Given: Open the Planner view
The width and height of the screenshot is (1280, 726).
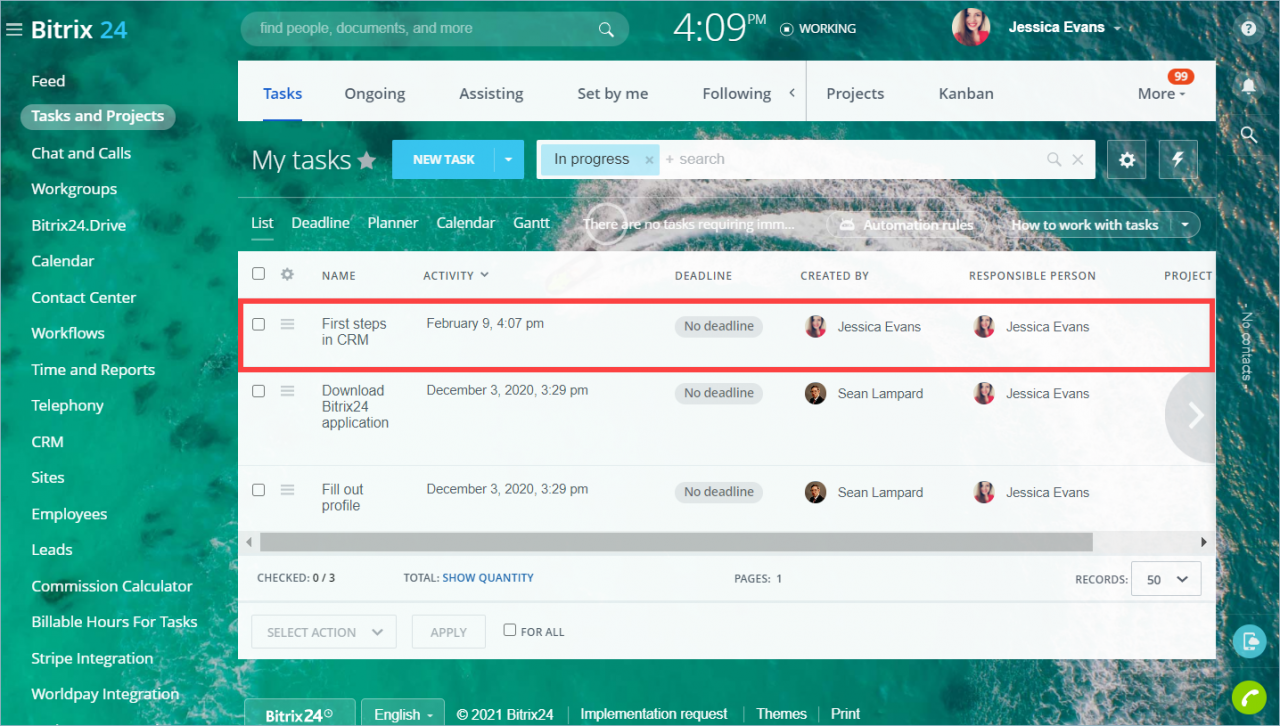Looking at the screenshot, I should 393,222.
